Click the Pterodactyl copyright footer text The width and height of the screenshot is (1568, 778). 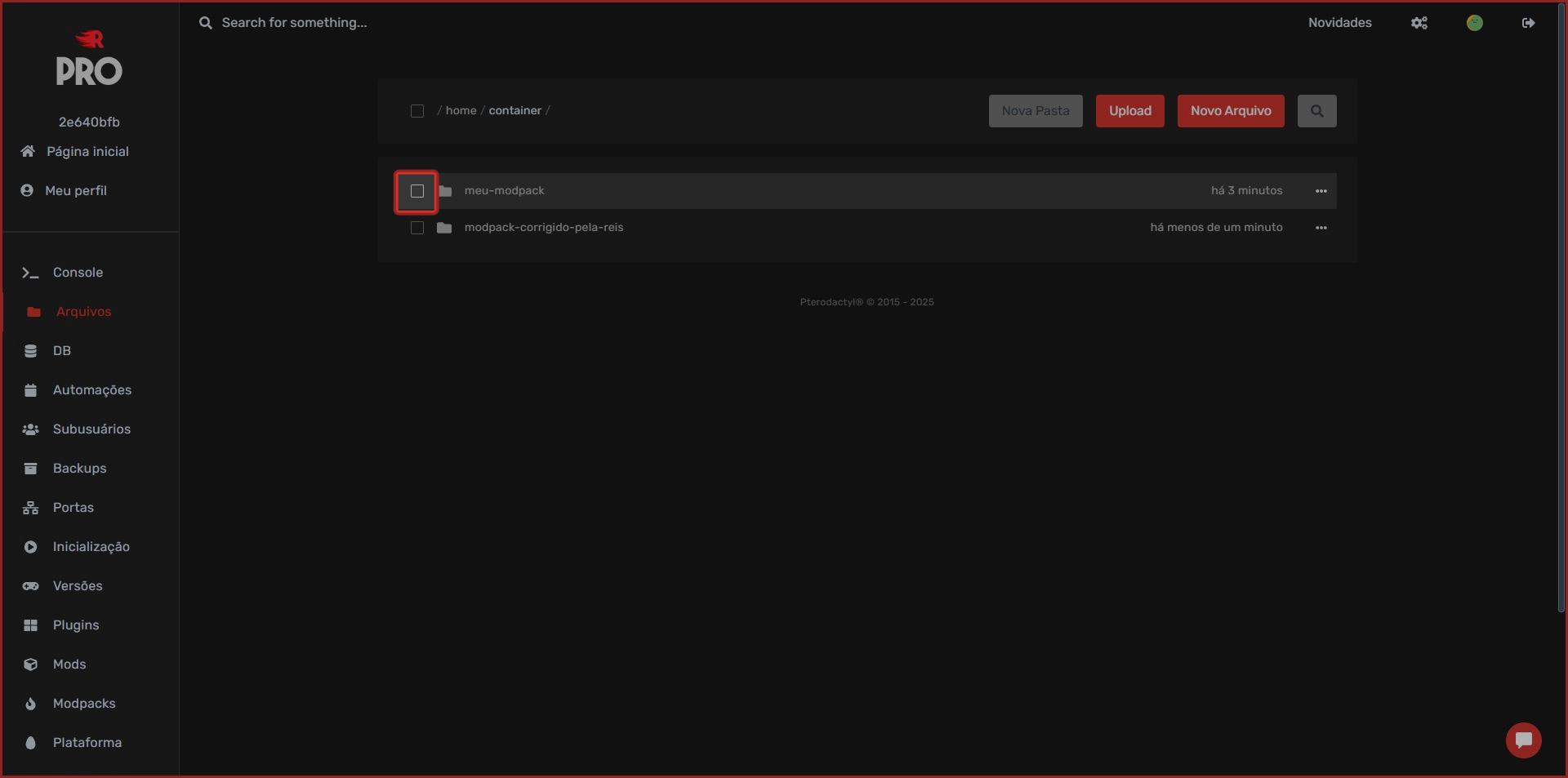866,302
